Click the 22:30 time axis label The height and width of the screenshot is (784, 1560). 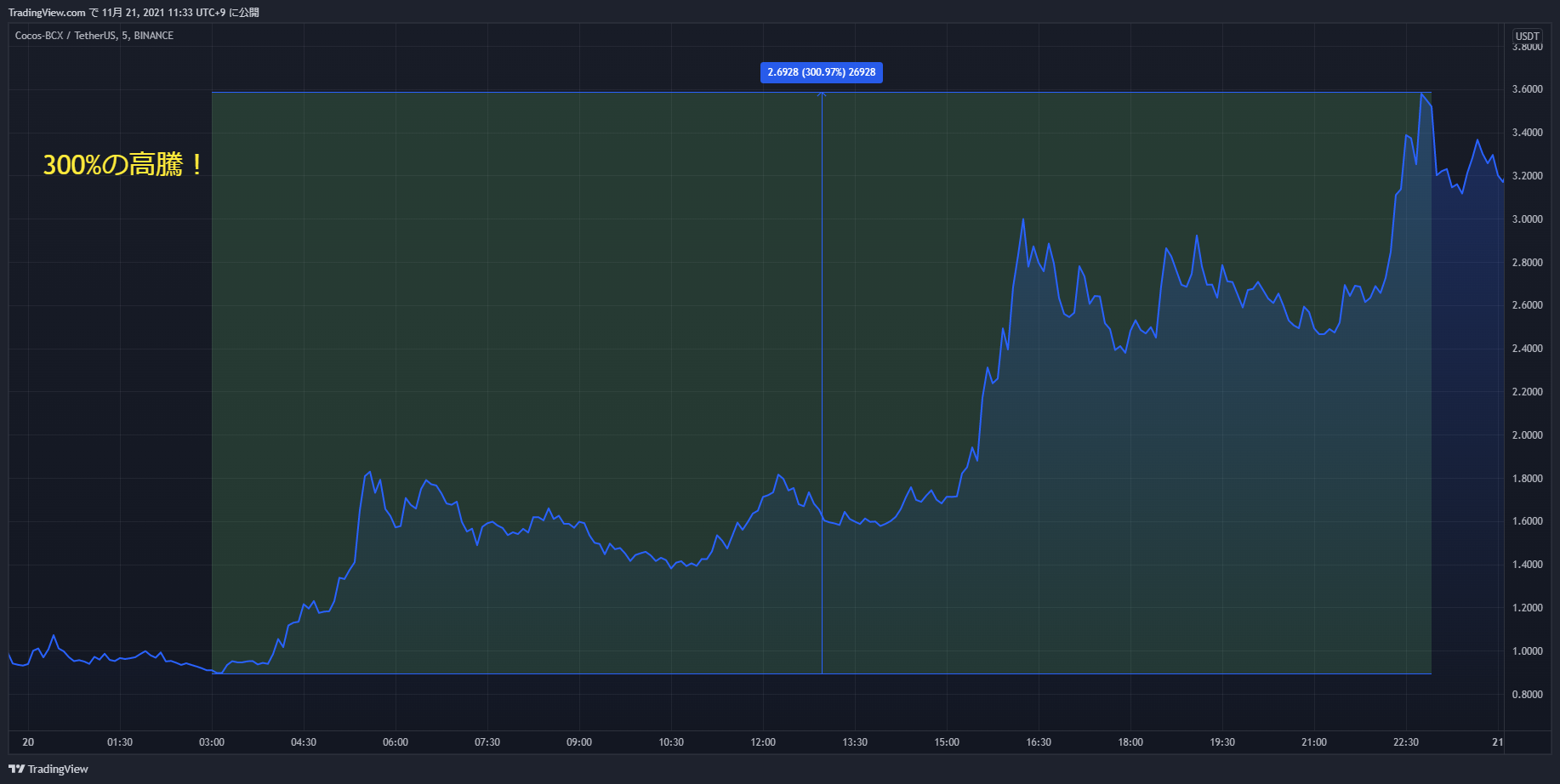pyautogui.click(x=1406, y=742)
